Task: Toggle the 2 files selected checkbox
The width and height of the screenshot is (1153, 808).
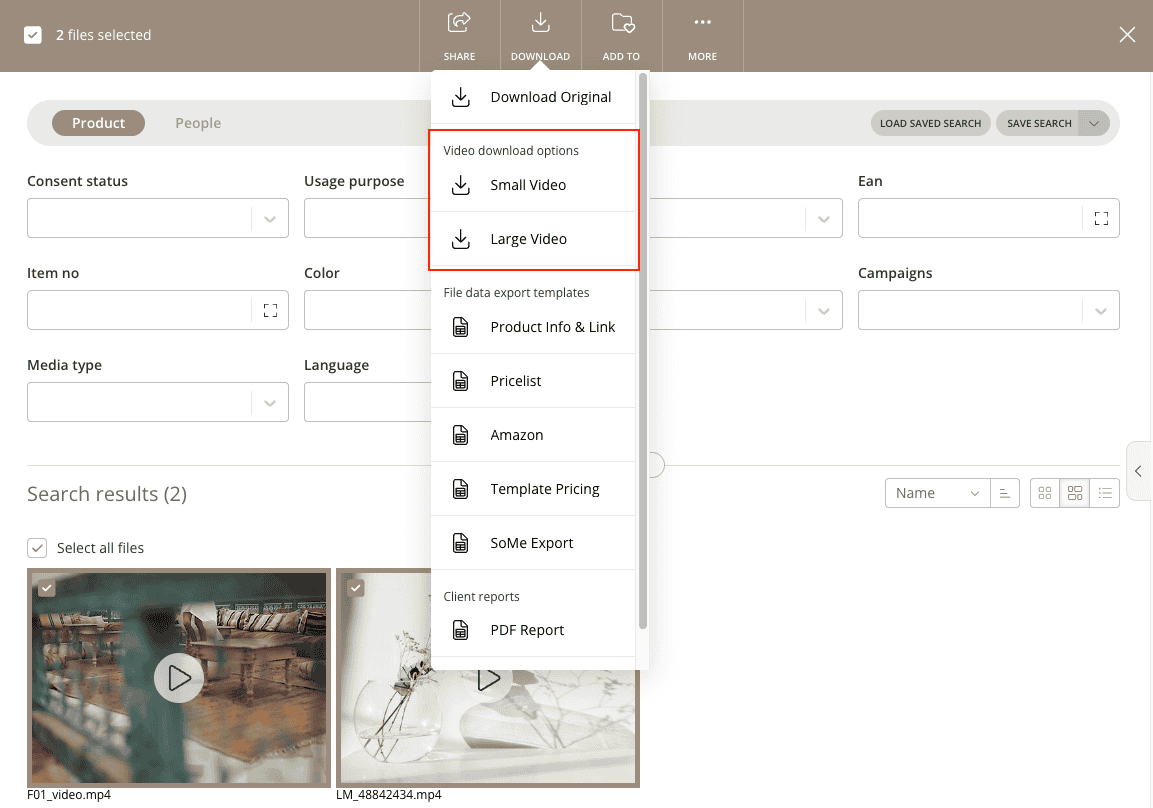Action: coord(32,35)
